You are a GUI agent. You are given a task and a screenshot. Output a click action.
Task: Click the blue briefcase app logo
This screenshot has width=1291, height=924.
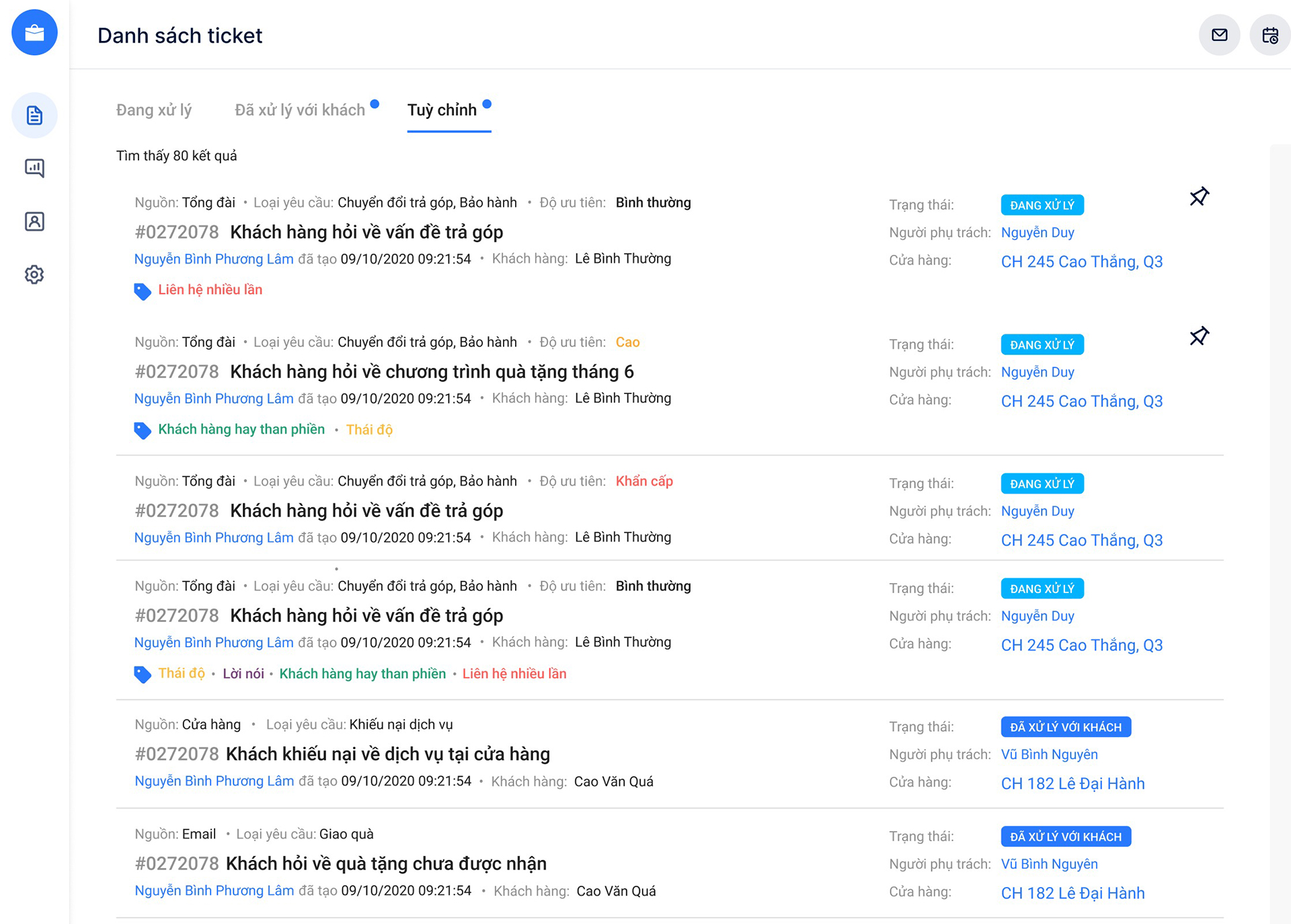[x=34, y=32]
